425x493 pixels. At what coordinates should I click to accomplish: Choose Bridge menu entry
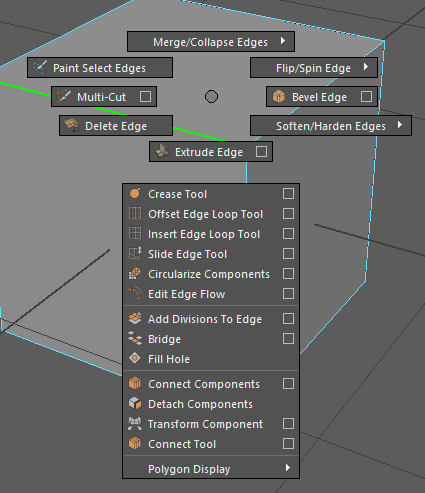click(x=211, y=339)
